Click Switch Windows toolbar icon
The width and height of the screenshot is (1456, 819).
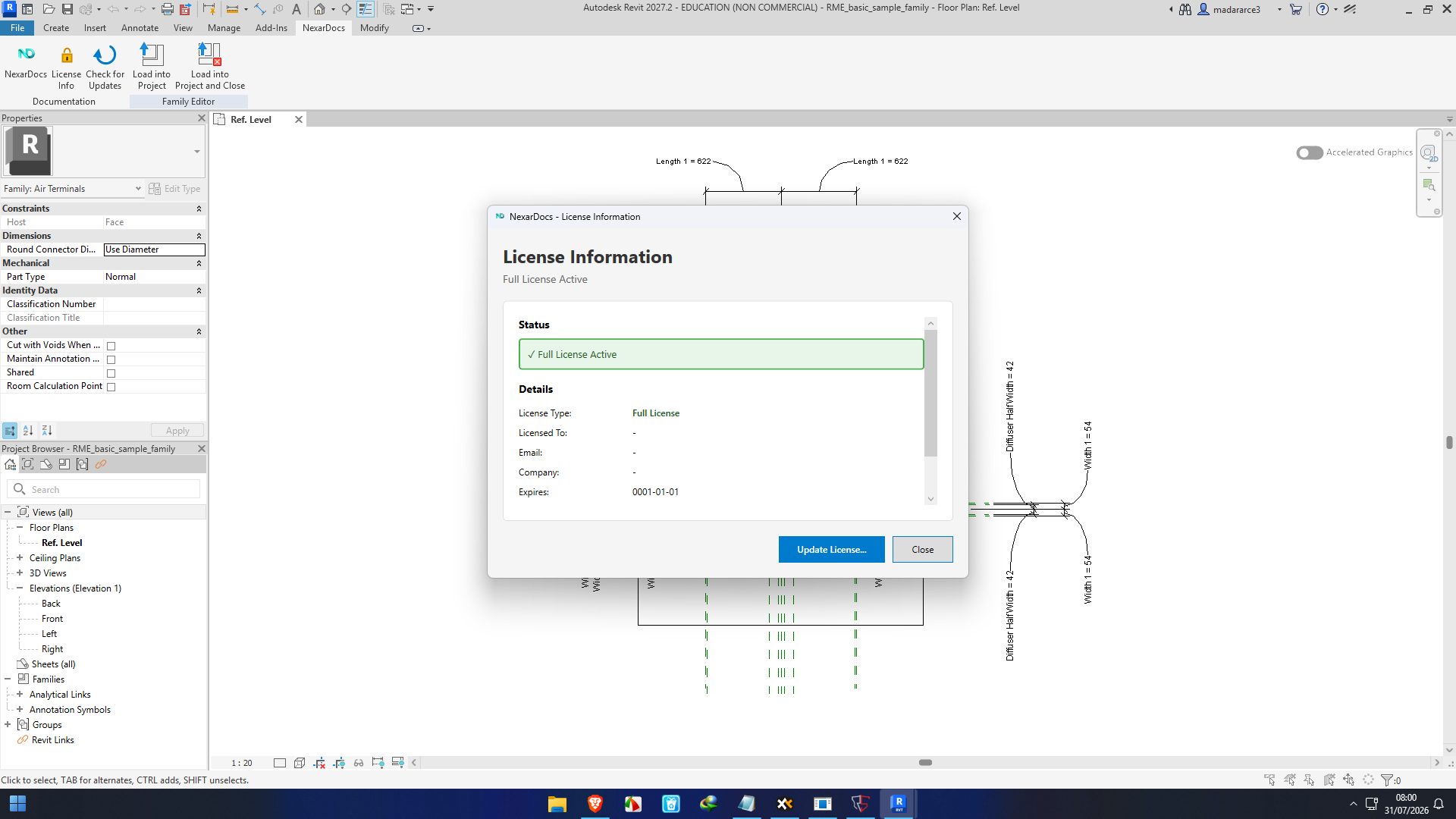tap(408, 9)
